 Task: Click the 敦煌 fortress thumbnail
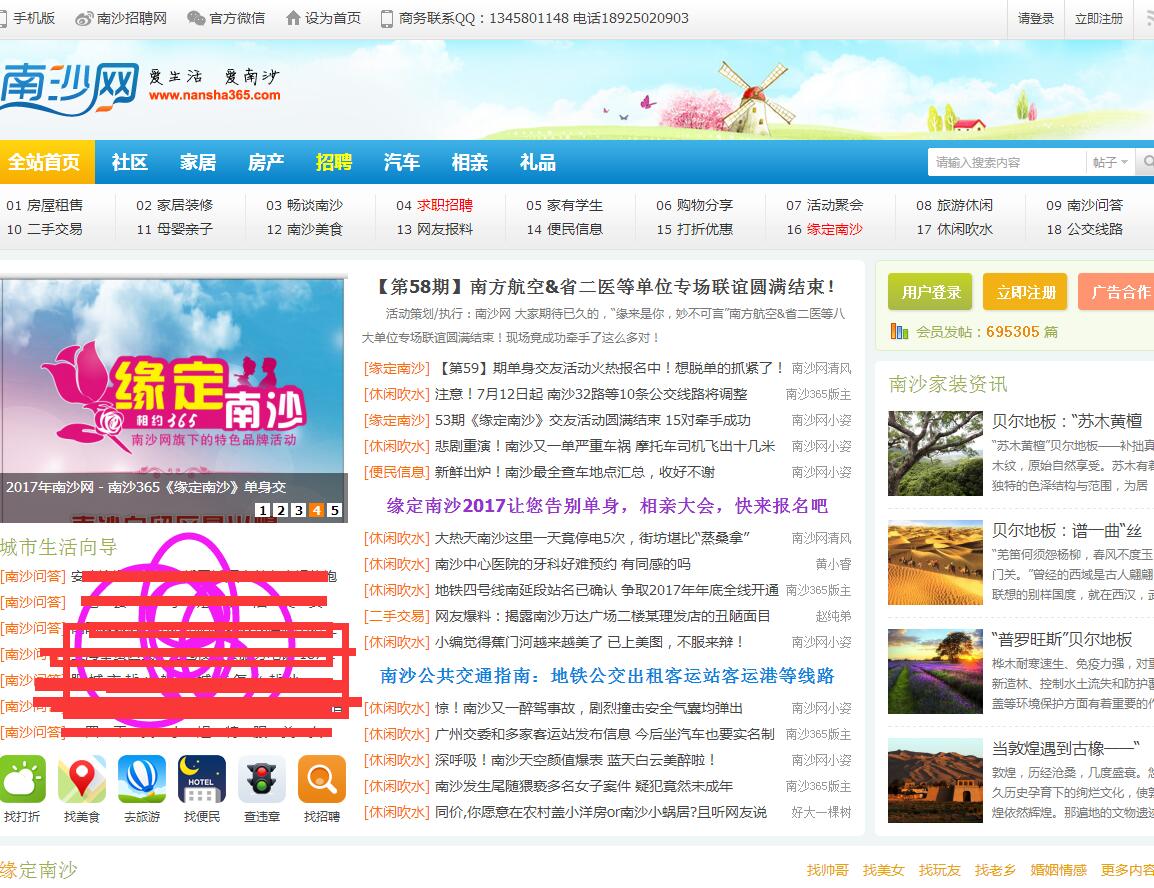[x=935, y=780]
